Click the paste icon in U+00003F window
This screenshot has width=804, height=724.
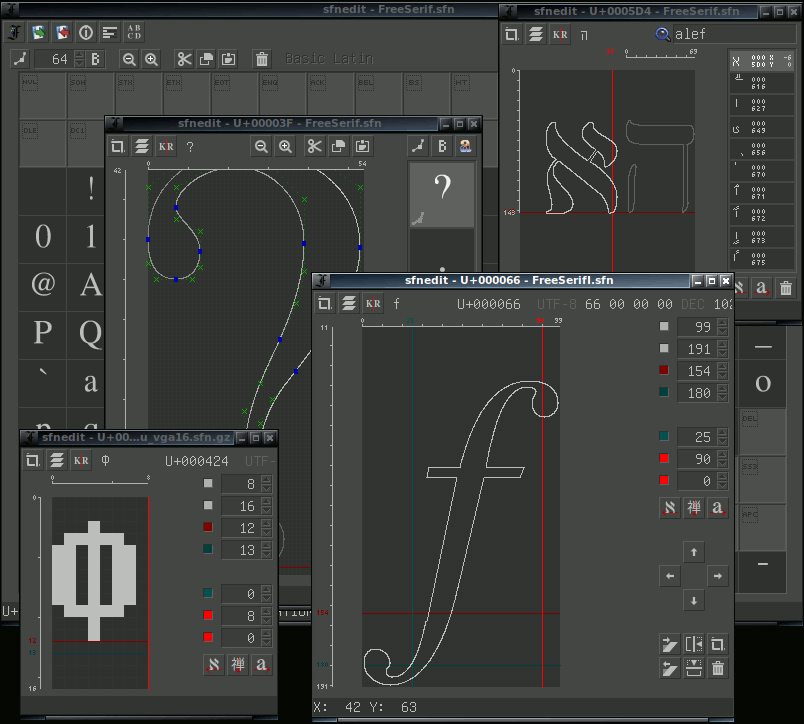point(363,147)
